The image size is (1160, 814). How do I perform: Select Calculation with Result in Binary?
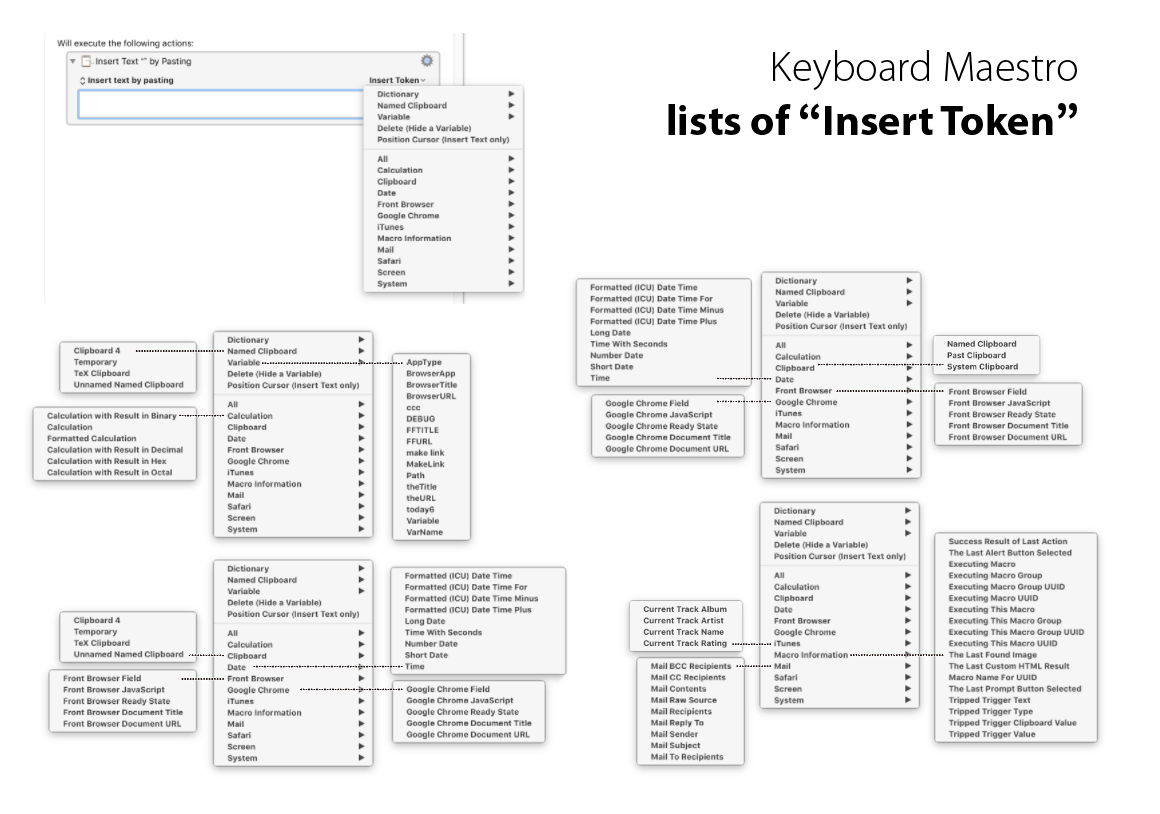(112, 416)
